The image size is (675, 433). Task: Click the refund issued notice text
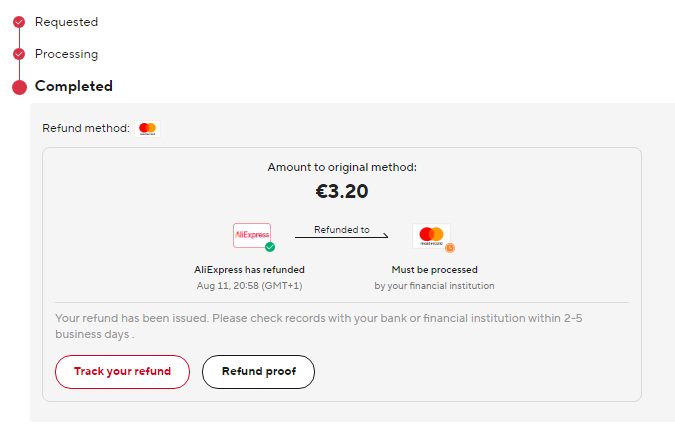click(319, 326)
